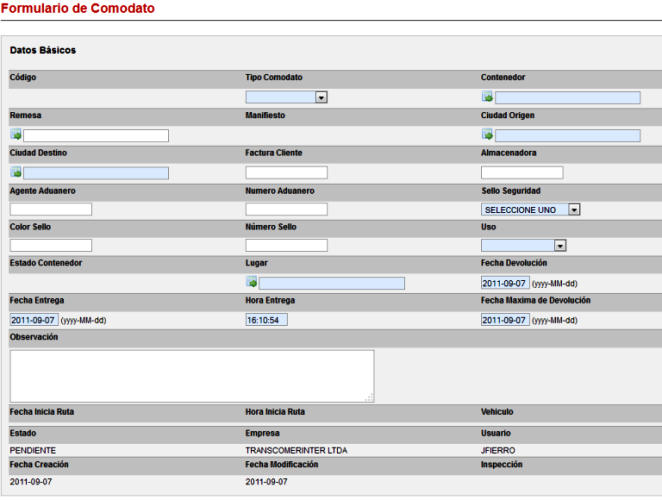Click inside the Remesa text field
662x500 pixels.
96,136
